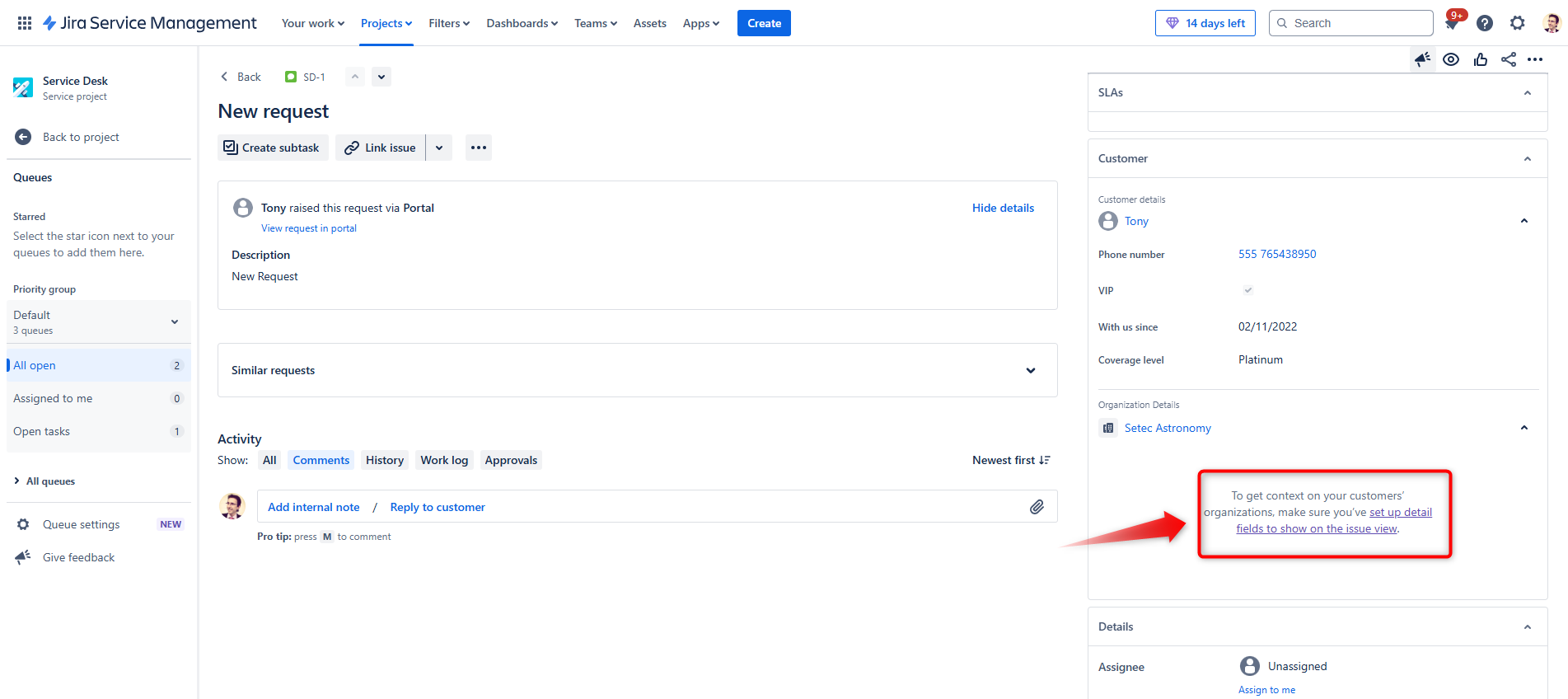Toggle the watch eye icon
The height and width of the screenshot is (699, 1568).
pyautogui.click(x=1451, y=59)
